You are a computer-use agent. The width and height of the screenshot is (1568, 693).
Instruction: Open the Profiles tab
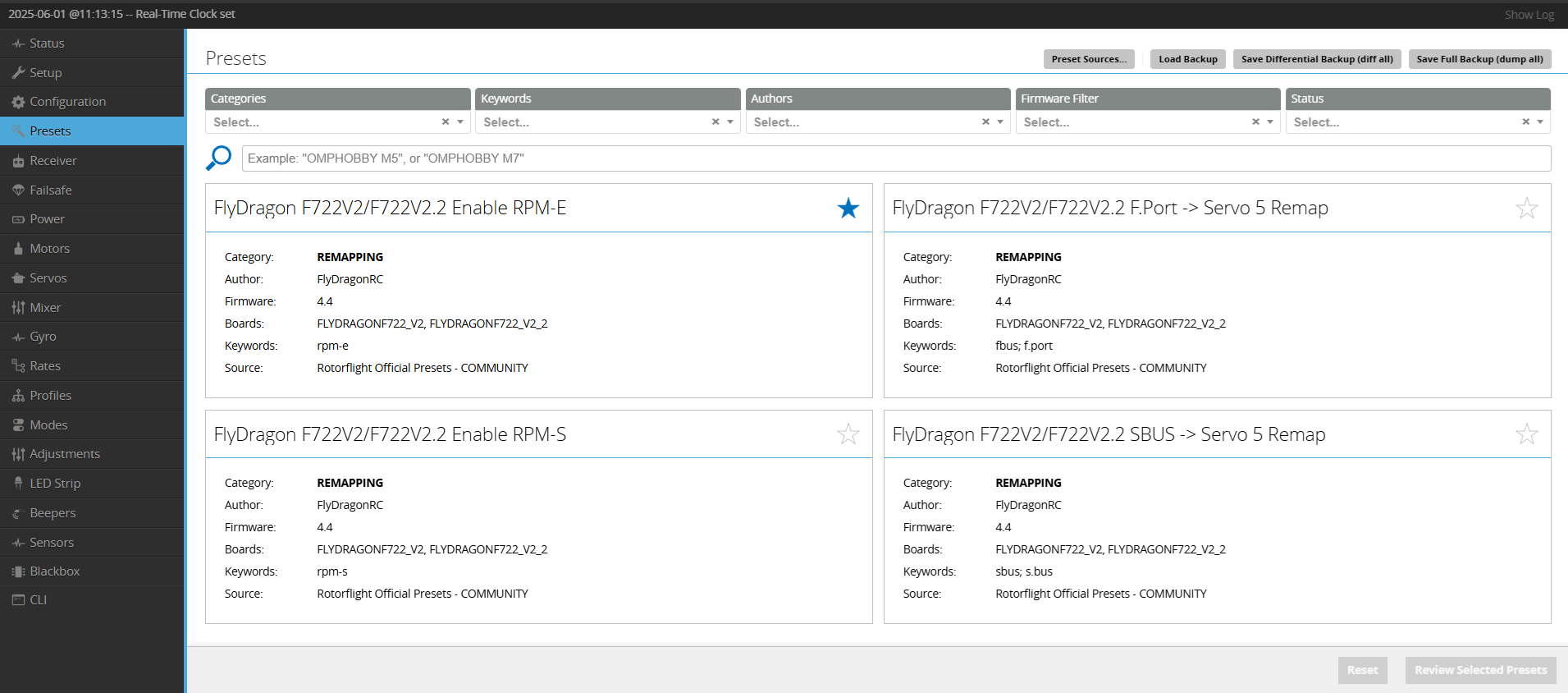(x=92, y=396)
